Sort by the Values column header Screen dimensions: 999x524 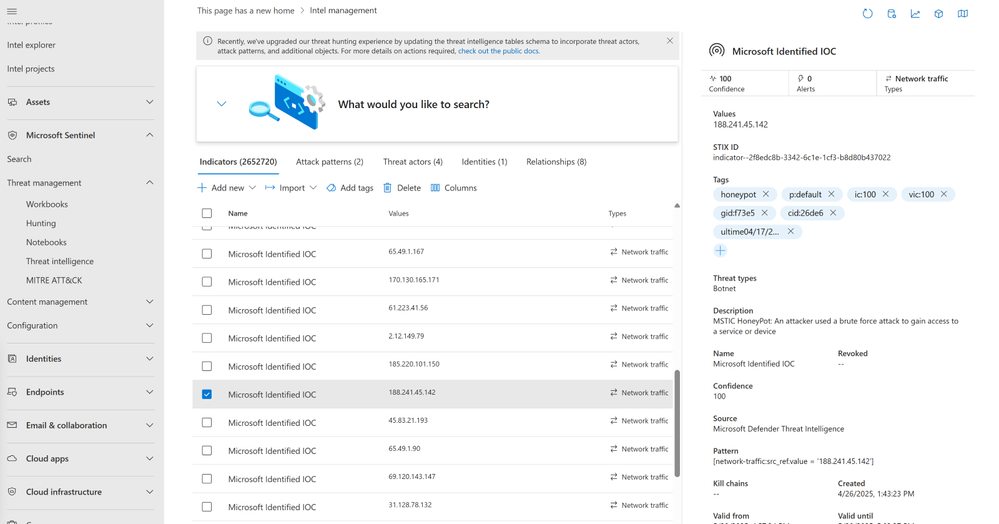point(399,214)
